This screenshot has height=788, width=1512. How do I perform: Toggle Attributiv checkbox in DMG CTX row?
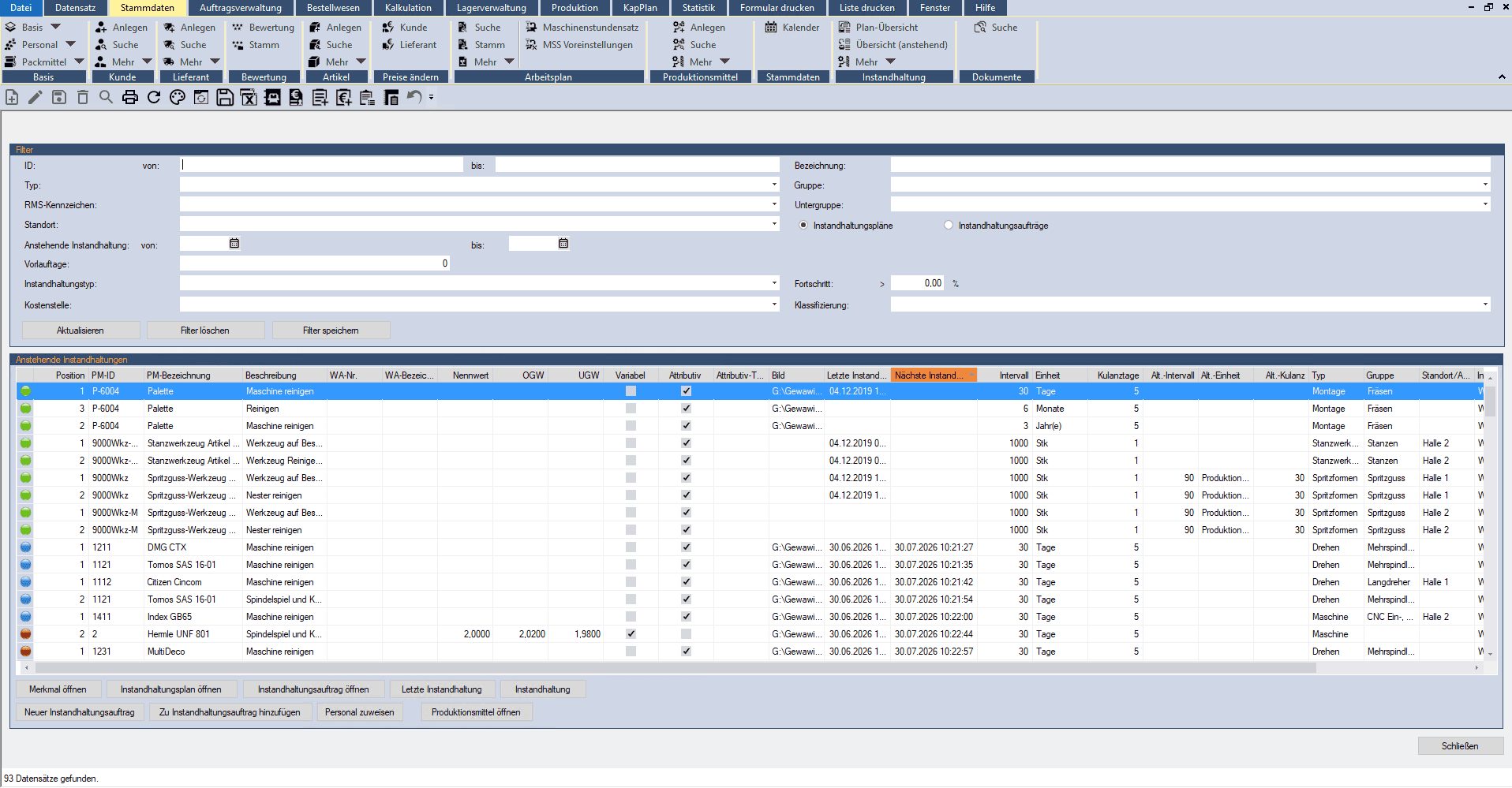[x=686, y=547]
